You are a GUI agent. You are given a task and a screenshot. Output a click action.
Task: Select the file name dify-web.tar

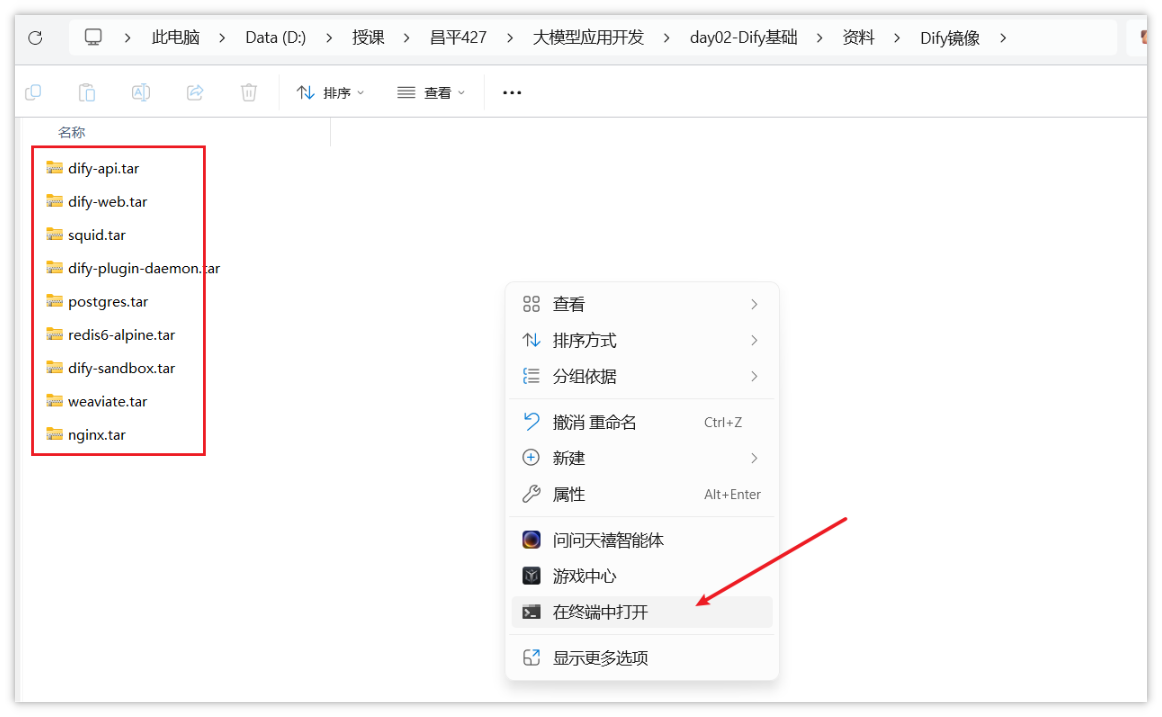(107, 201)
